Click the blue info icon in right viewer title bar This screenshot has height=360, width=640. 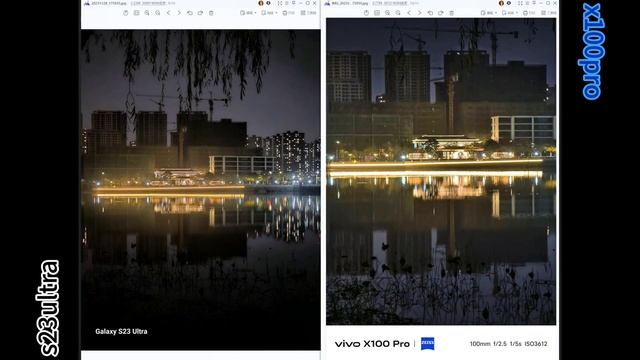509,3
